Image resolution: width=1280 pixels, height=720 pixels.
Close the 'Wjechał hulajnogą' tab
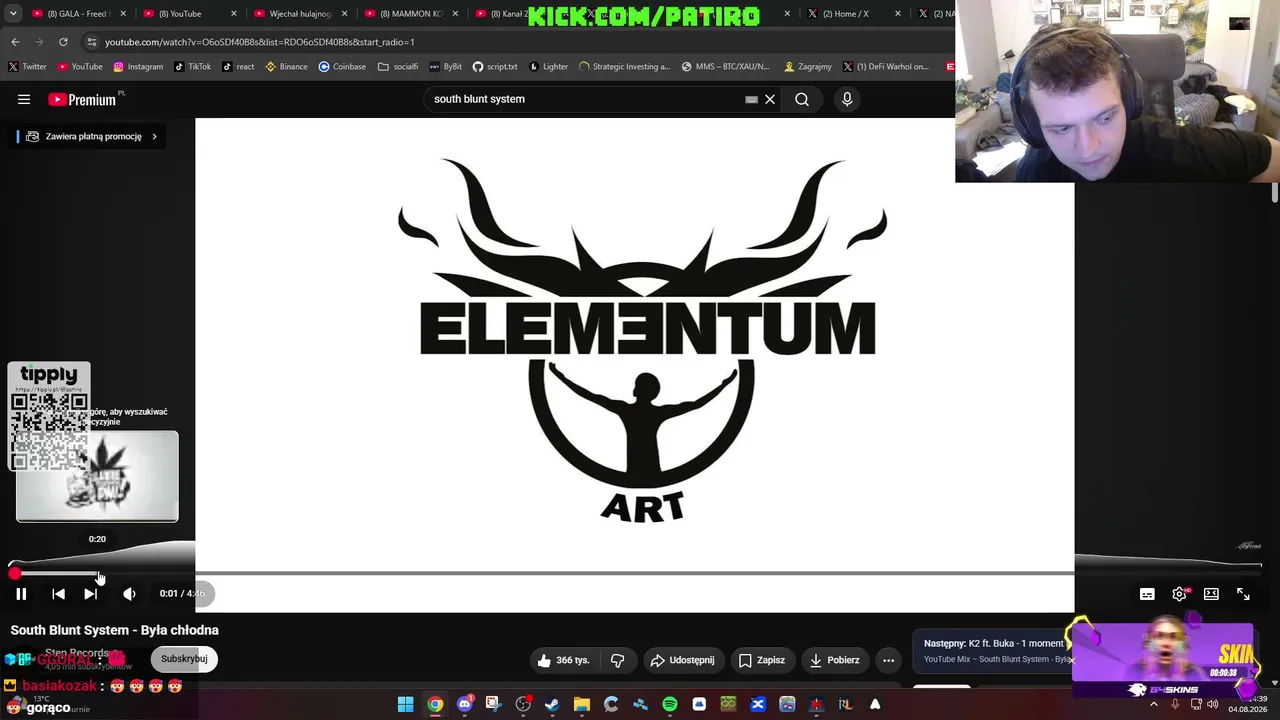click(x=346, y=14)
